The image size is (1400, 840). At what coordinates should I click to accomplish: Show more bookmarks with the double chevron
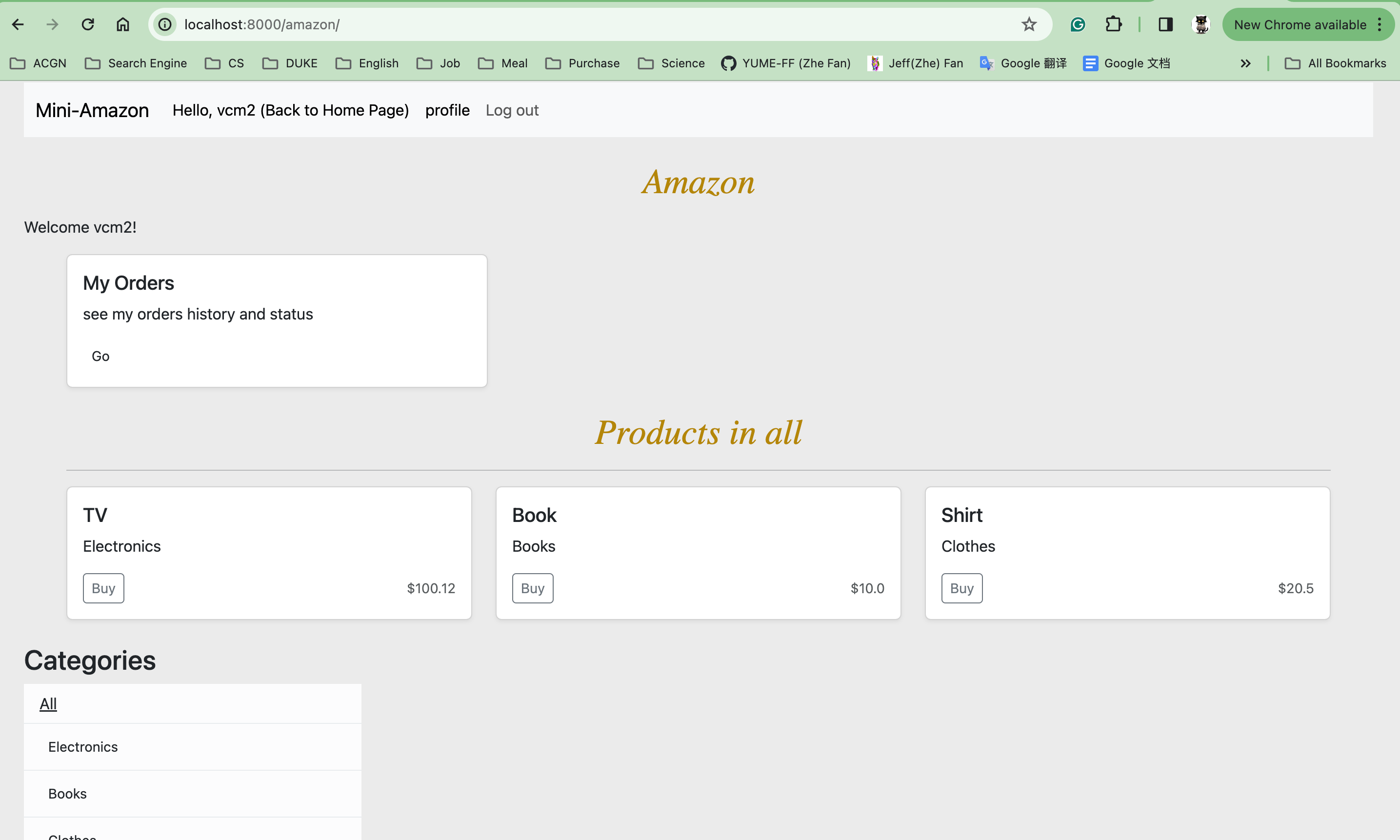point(1245,63)
